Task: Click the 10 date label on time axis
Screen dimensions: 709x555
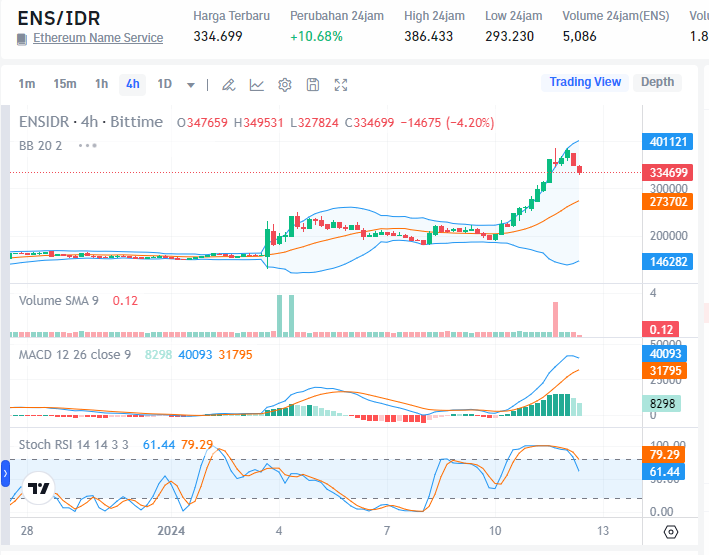Action: click(495, 531)
